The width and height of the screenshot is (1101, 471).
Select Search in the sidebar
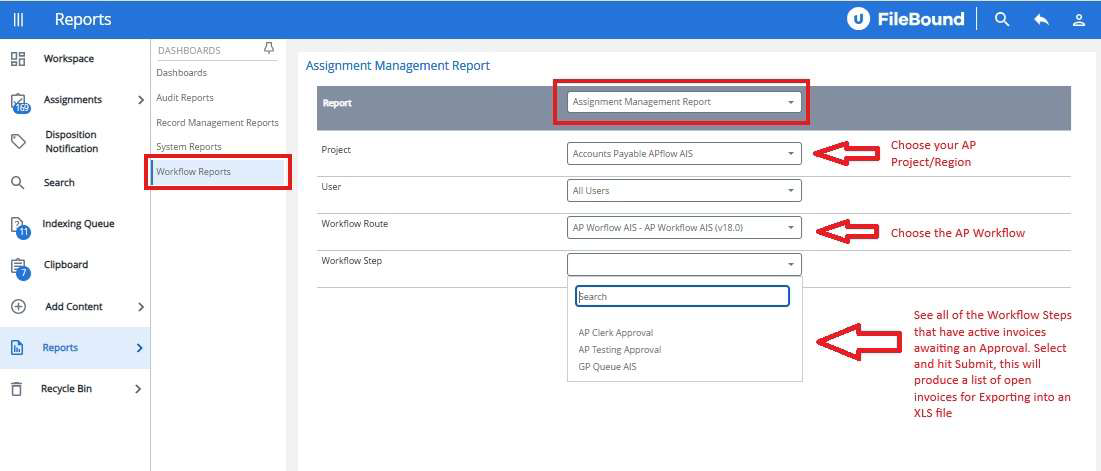coord(59,183)
